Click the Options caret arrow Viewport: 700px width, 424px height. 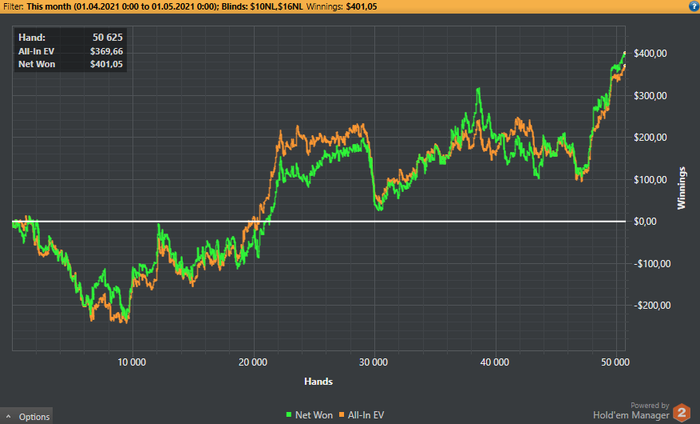pyautogui.click(x=8, y=416)
